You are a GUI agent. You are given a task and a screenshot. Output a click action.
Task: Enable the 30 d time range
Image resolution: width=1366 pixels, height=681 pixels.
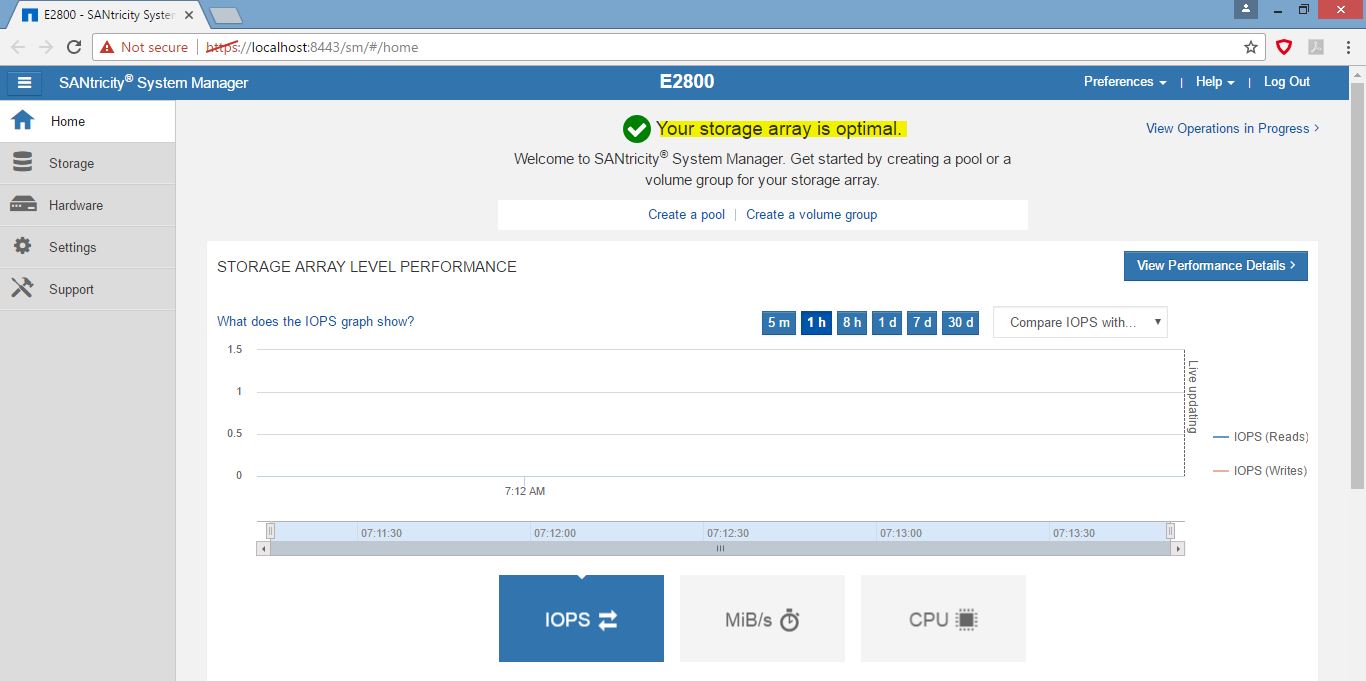(959, 322)
